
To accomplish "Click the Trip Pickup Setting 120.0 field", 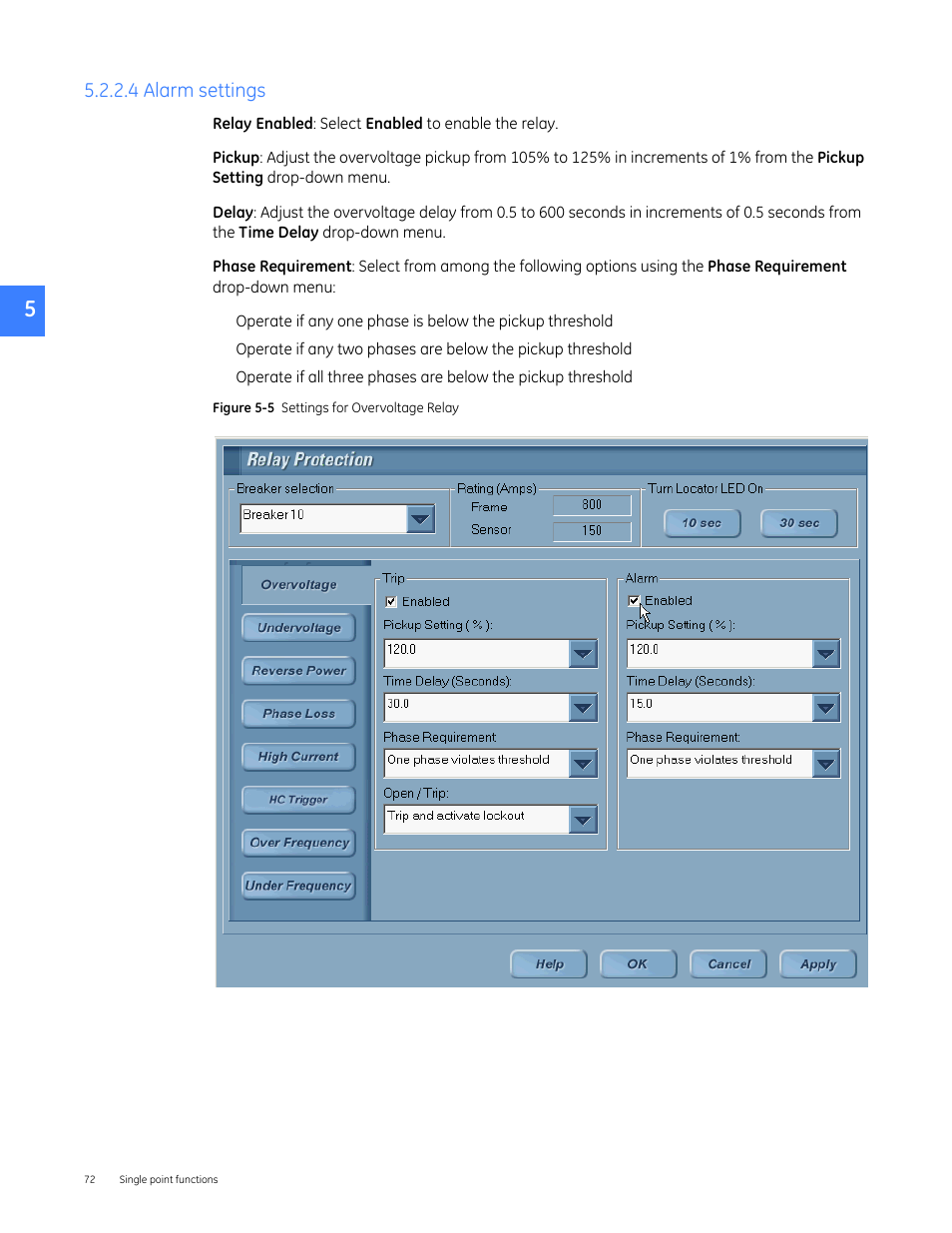I will (x=477, y=654).
